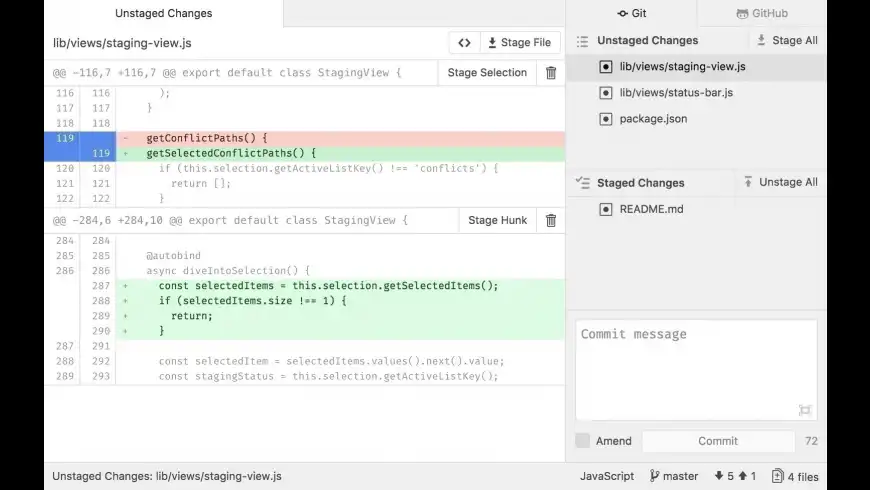This screenshot has height=490, width=870.
Task: Open the JavaScript grammar selector
Action: pyautogui.click(x=607, y=477)
